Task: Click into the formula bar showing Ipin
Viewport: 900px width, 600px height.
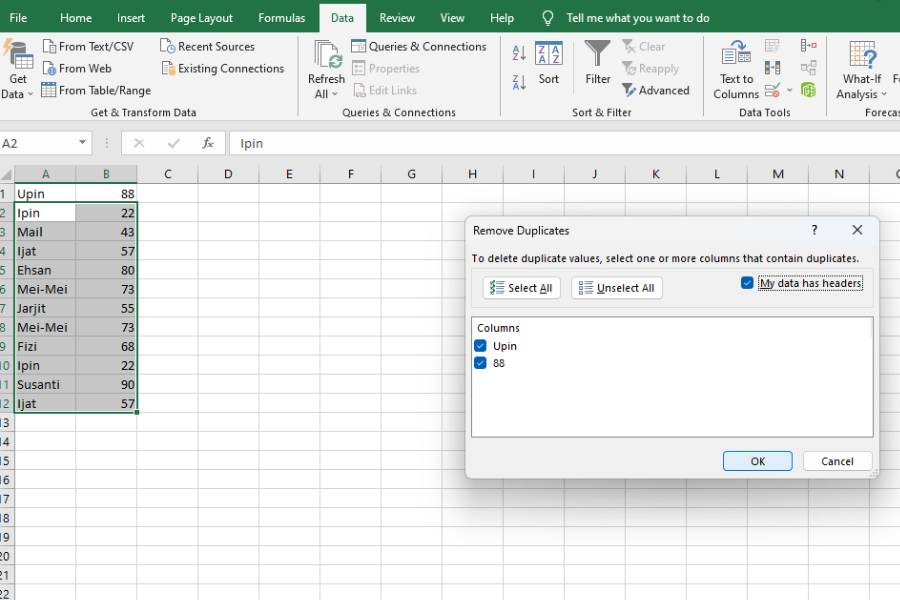Action: tap(564, 143)
